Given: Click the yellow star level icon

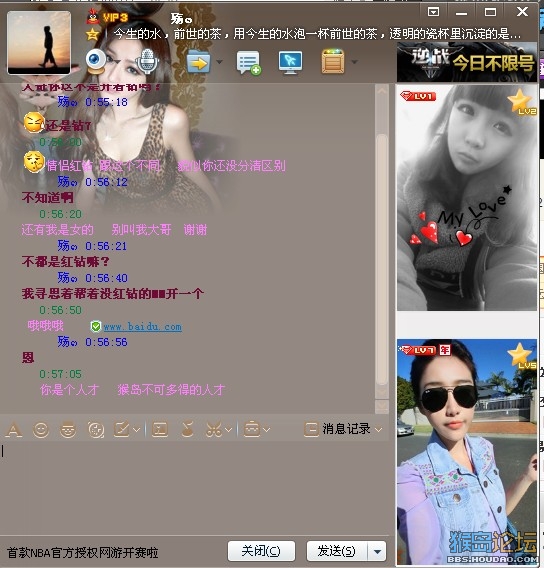Looking at the screenshot, I should click(92, 34).
